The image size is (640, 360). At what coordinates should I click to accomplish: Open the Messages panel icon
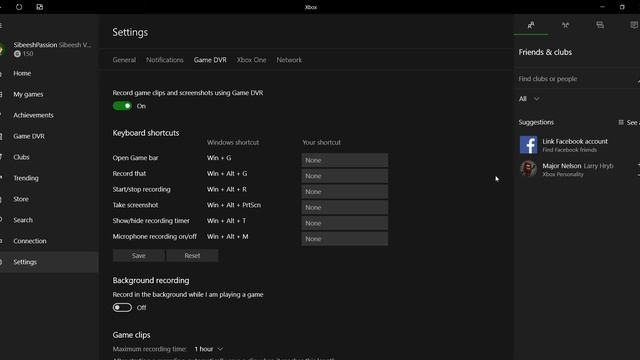click(x=600, y=25)
